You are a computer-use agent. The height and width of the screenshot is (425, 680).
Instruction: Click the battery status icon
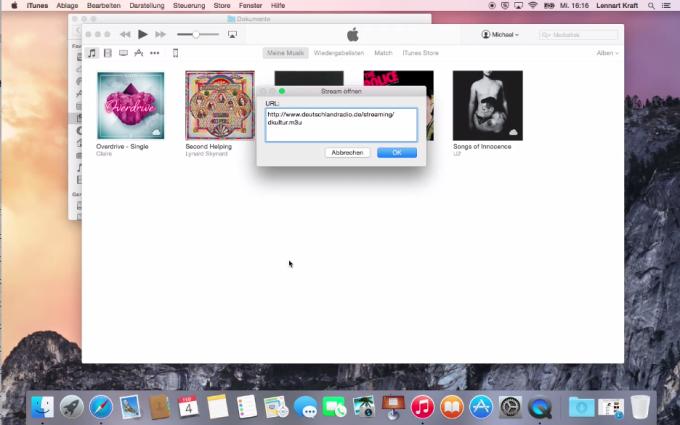tap(549, 6)
